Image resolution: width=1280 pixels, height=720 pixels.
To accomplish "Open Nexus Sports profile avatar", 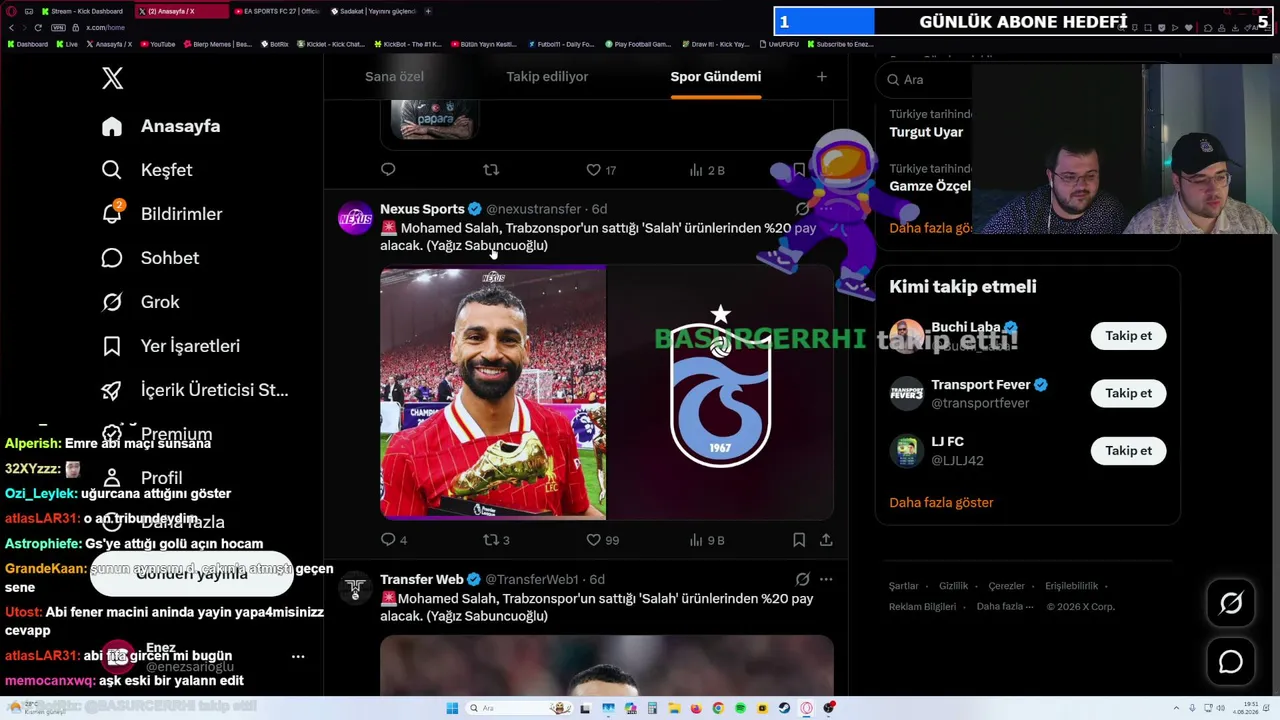I will 355,218.
